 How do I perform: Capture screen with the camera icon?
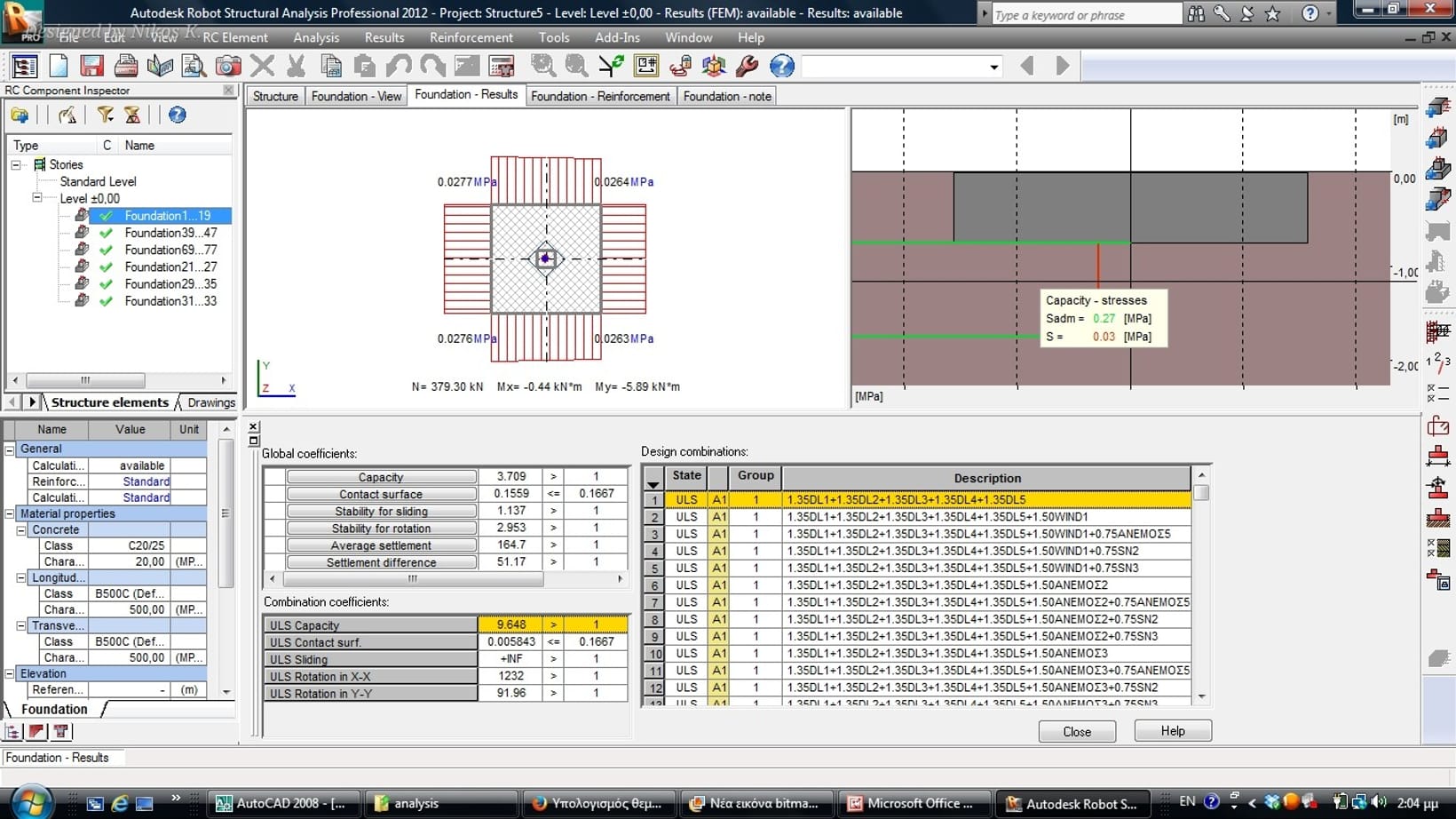point(227,66)
